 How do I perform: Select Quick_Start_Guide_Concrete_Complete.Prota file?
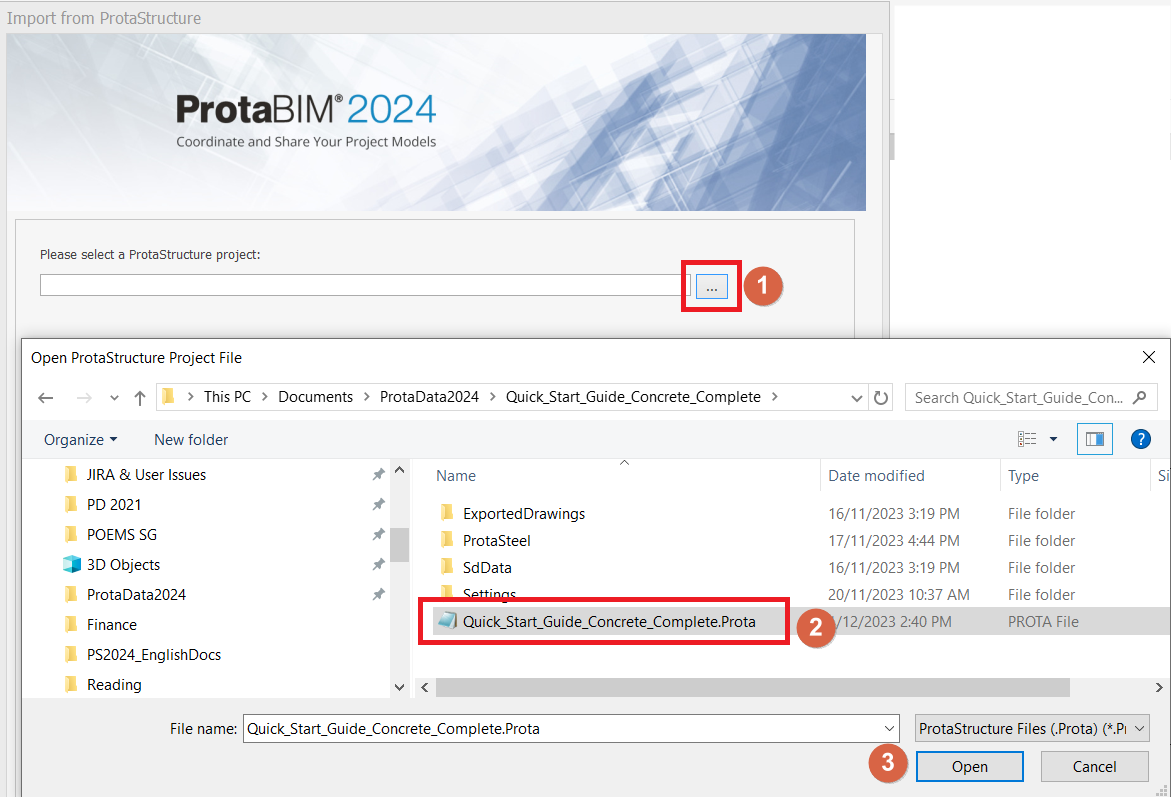click(x=608, y=621)
